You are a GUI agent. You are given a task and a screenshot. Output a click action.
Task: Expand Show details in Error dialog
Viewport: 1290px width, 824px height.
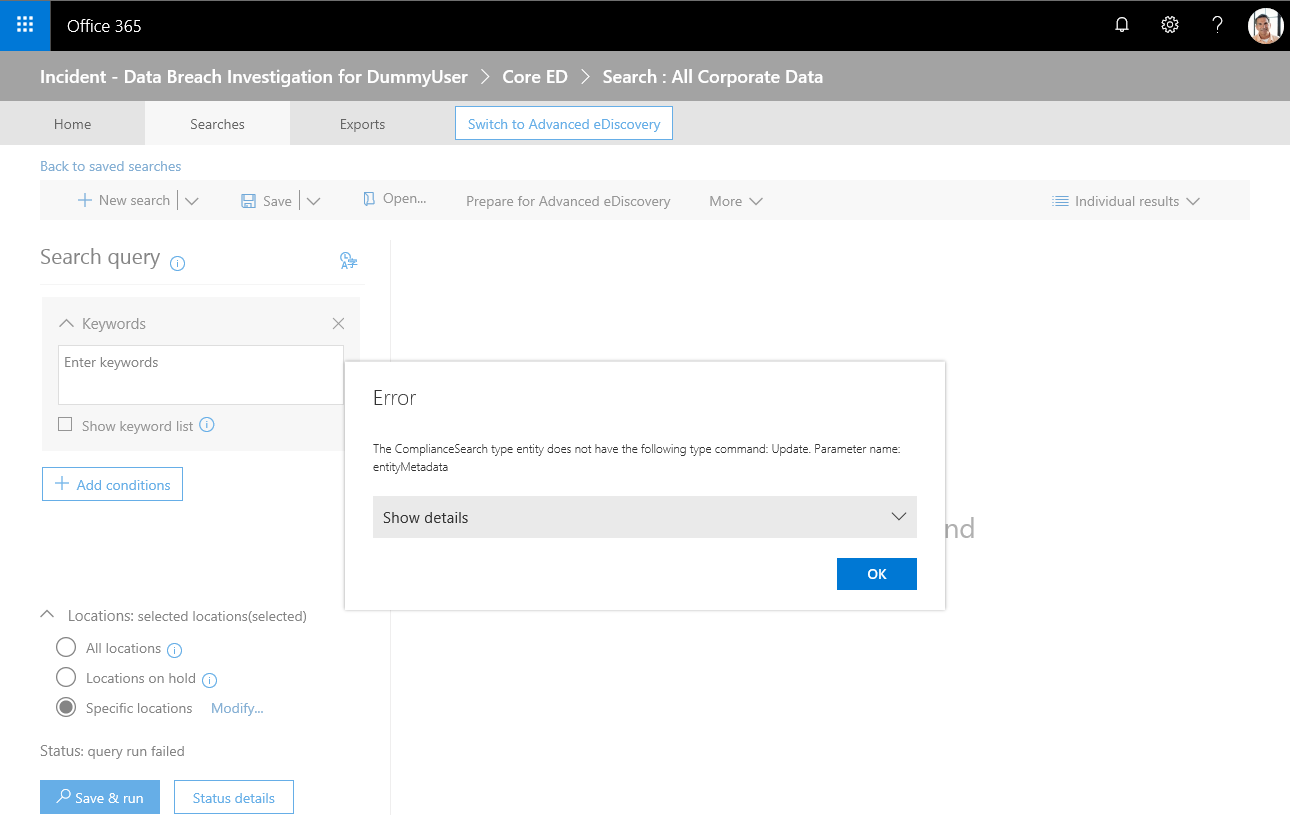645,517
